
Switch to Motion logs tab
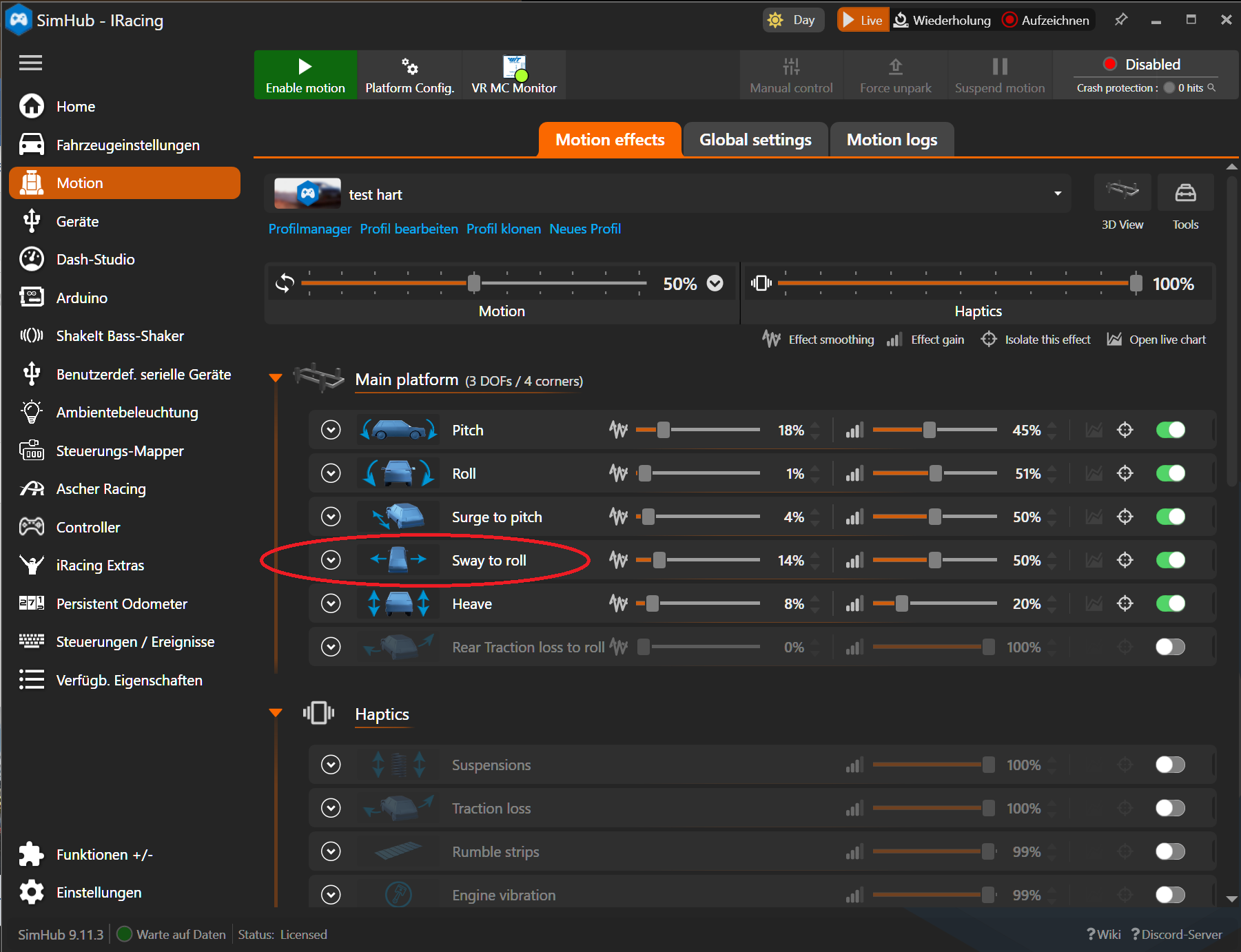click(x=892, y=140)
